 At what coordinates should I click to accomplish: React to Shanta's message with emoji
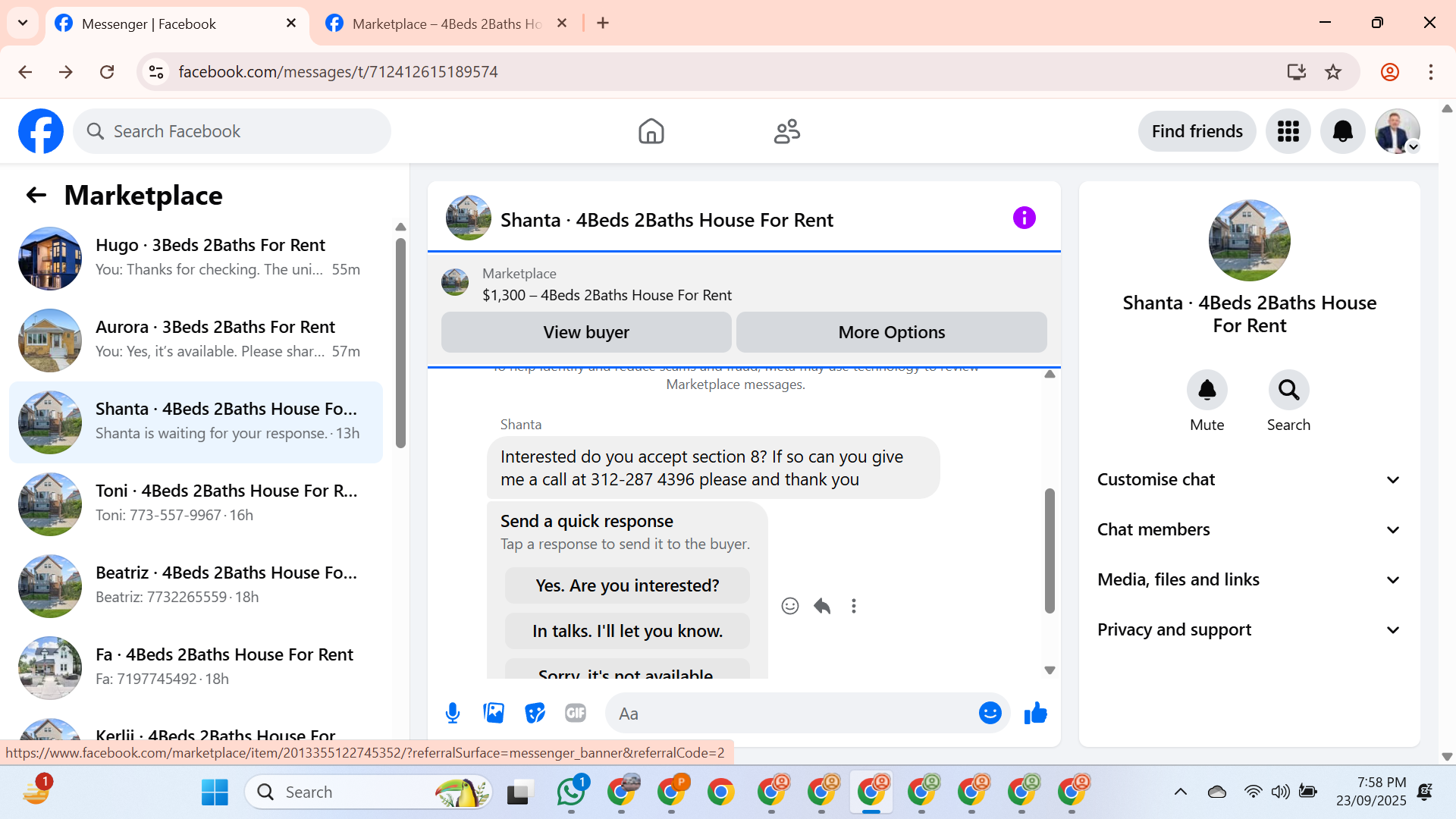790,606
